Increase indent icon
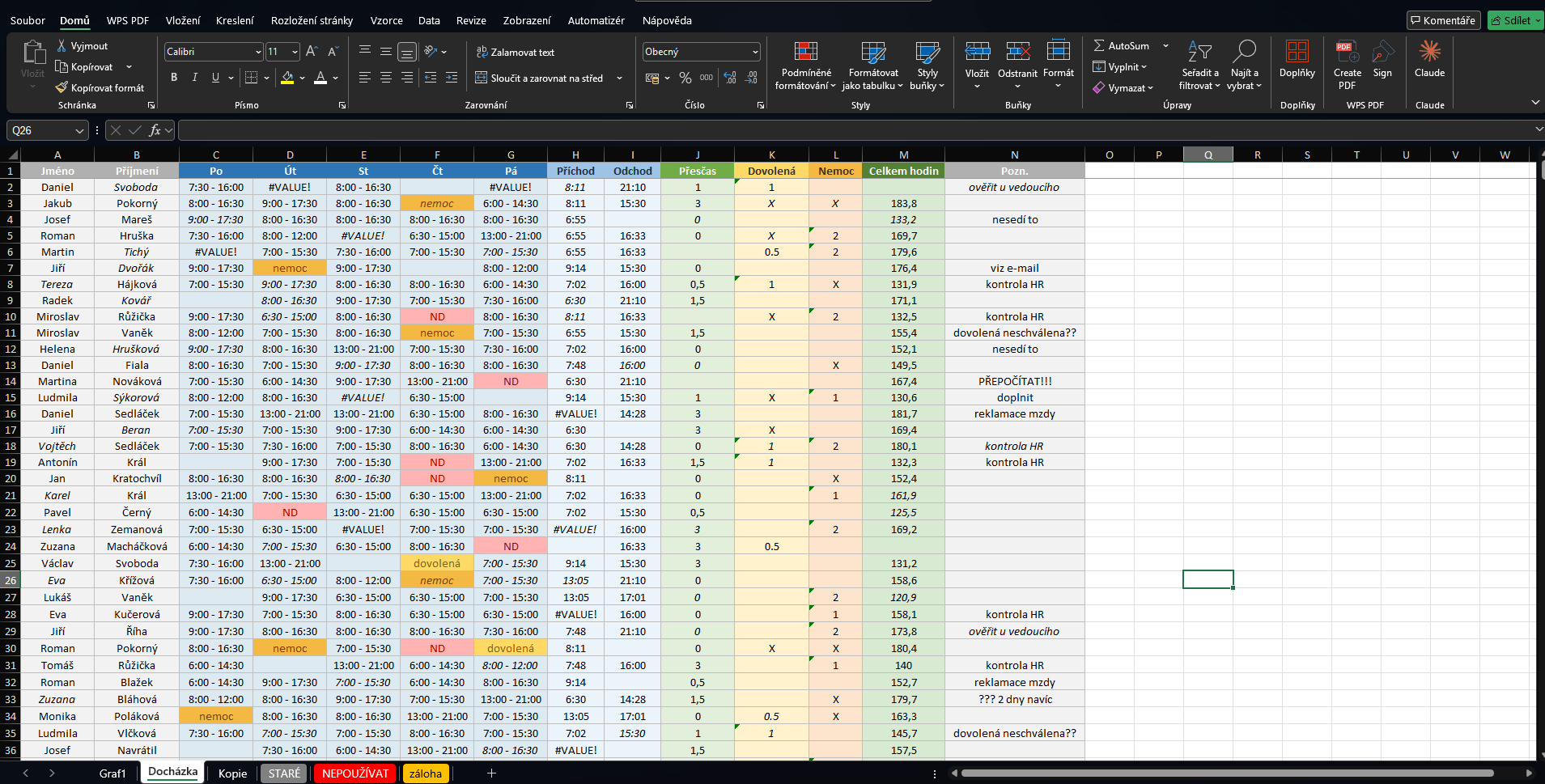The image size is (1545, 784). point(452,78)
